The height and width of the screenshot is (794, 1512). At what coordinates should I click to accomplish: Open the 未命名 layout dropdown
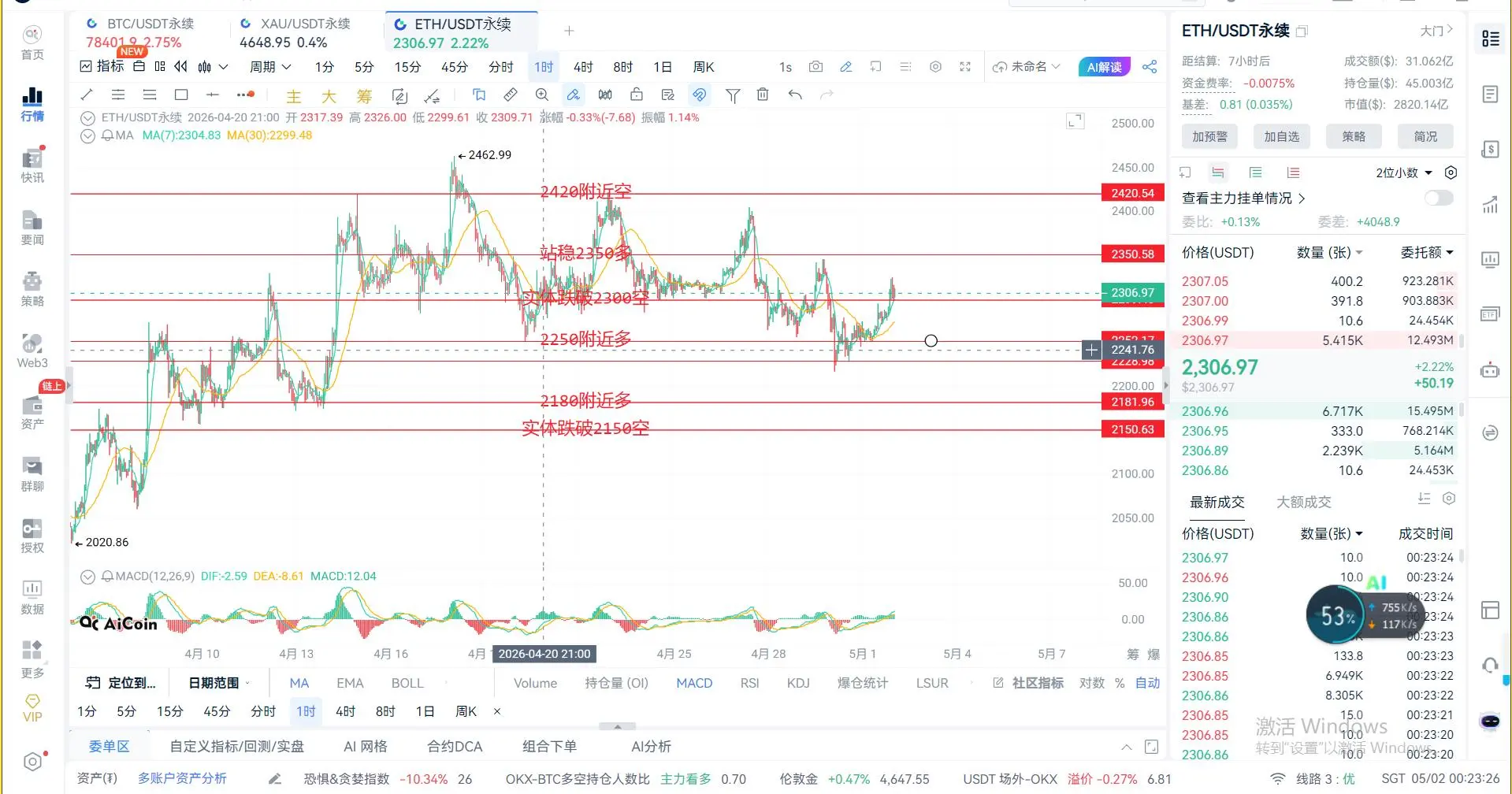coord(1027,67)
